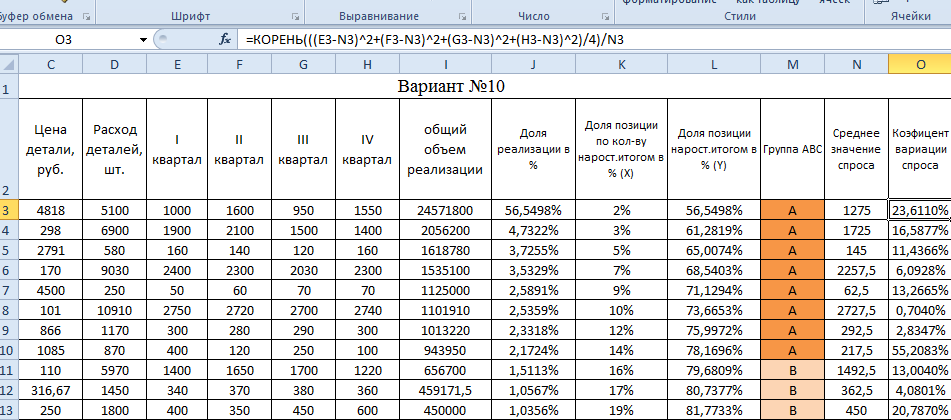Select highlighted column O header
The image size is (951, 420).
click(920, 64)
